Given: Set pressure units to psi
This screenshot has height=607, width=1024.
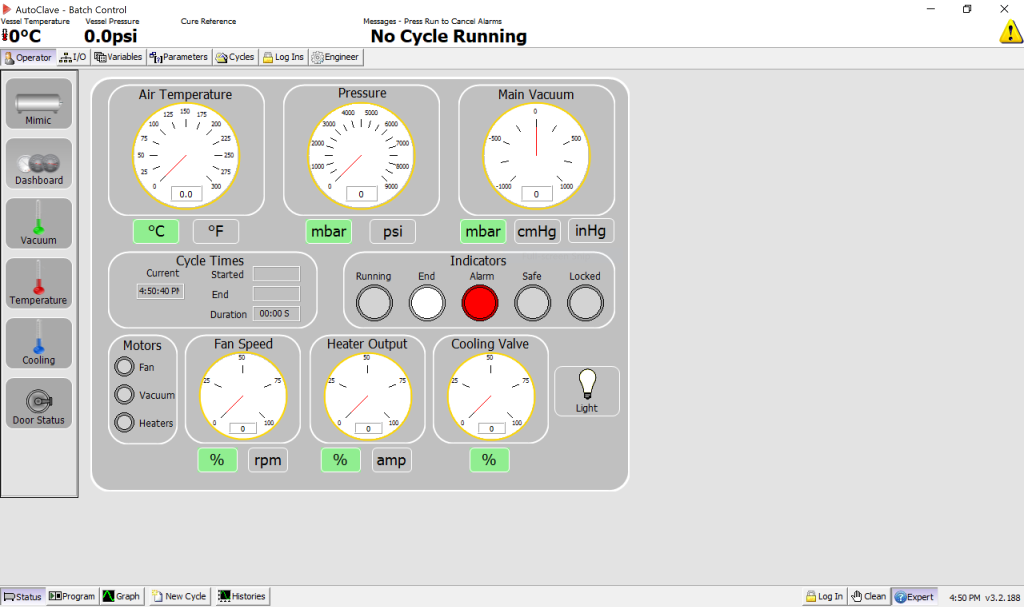Looking at the screenshot, I should 392,232.
